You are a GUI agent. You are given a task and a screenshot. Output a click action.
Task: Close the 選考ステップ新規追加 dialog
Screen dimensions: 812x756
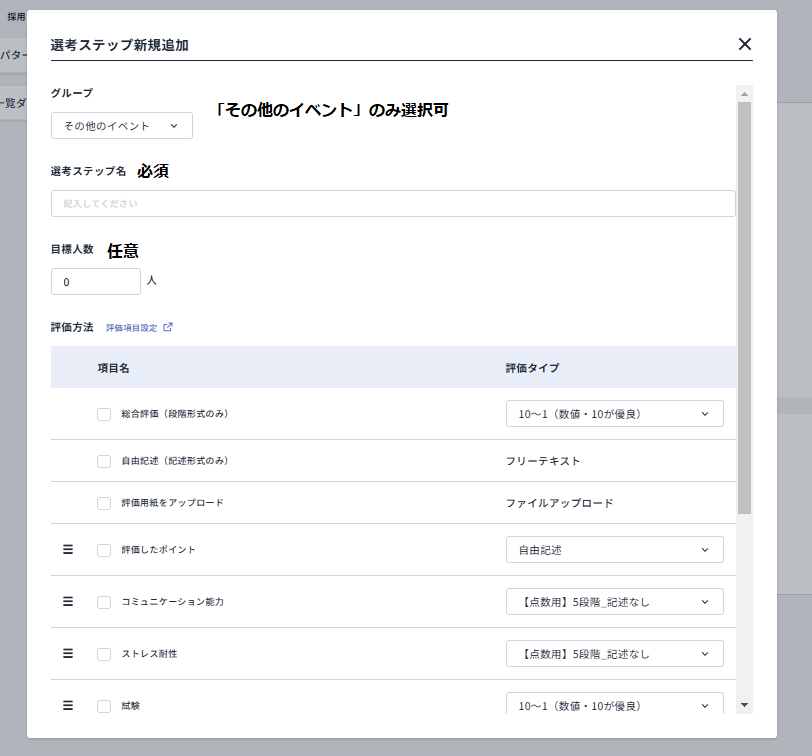coord(744,44)
